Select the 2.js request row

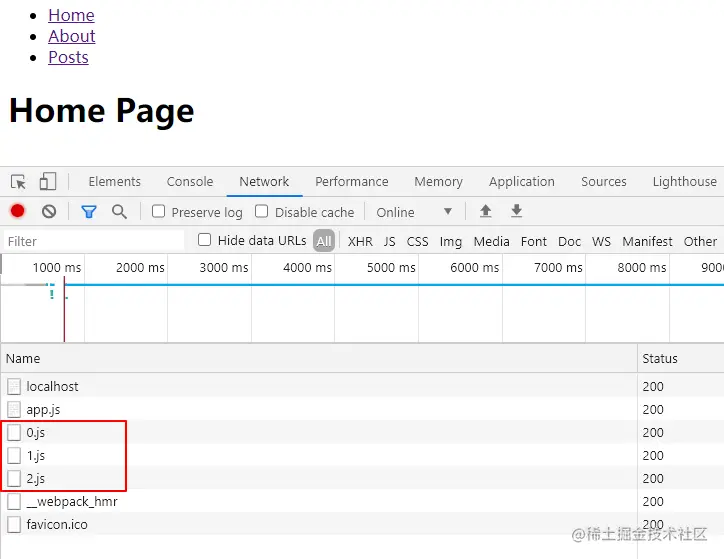(x=362, y=478)
